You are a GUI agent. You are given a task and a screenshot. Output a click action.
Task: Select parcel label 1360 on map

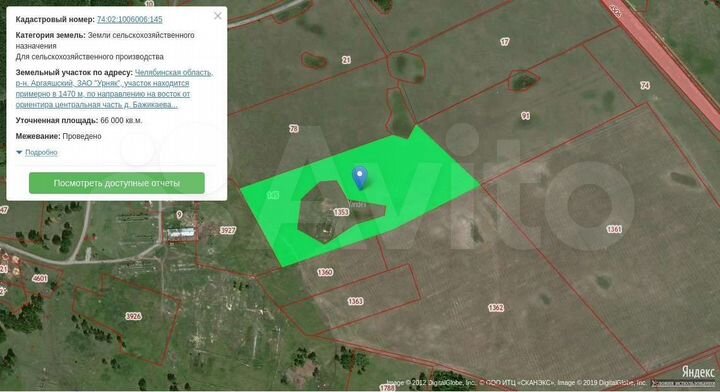pos(325,272)
